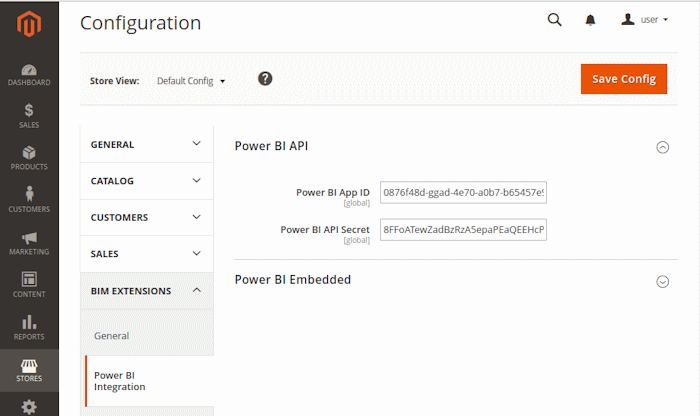Viewport: 700px width, 416px height.
Task: Click the Store View label
Action: (x=115, y=81)
